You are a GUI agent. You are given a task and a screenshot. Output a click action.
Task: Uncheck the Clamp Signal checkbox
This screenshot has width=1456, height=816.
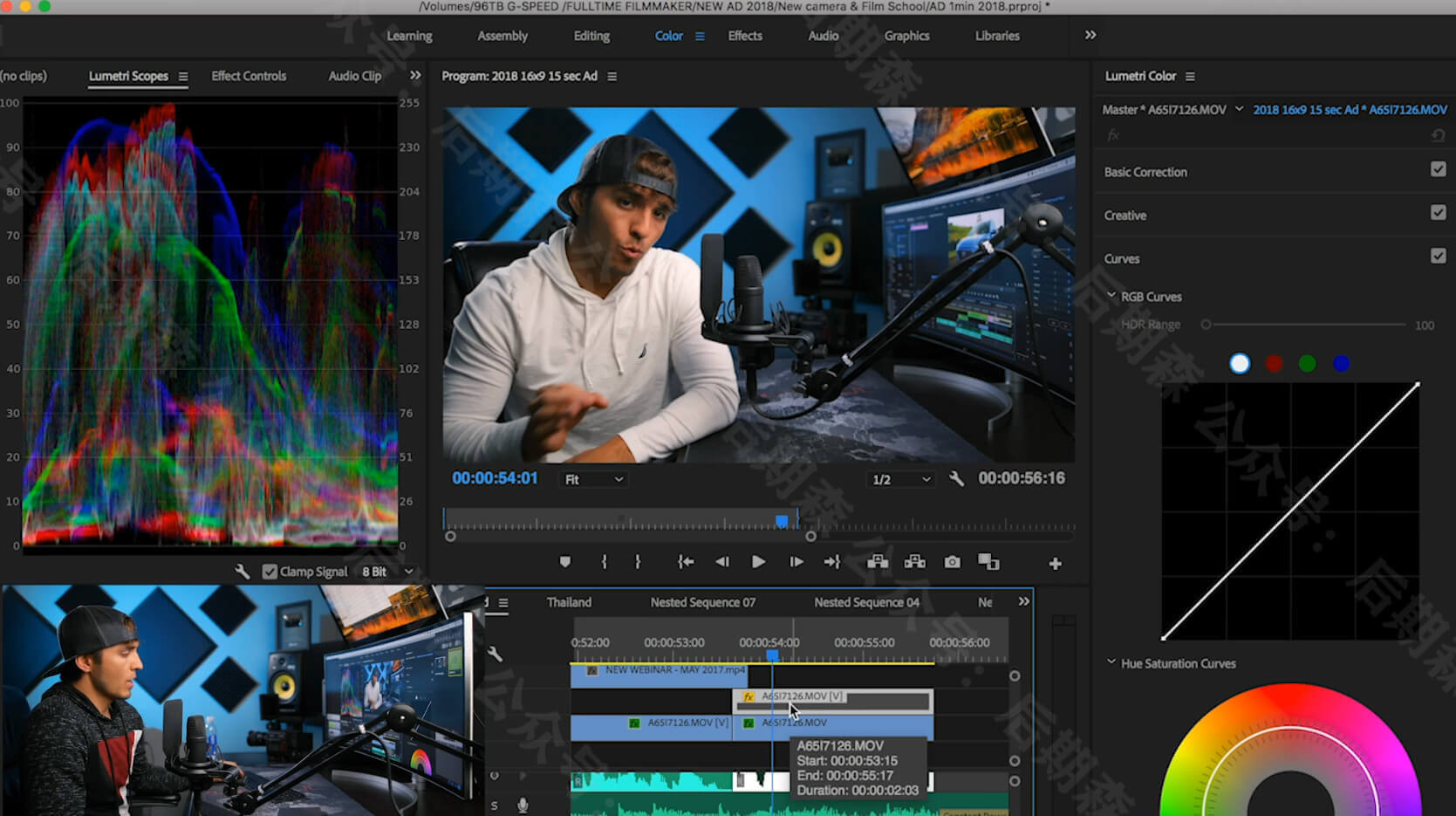click(270, 572)
